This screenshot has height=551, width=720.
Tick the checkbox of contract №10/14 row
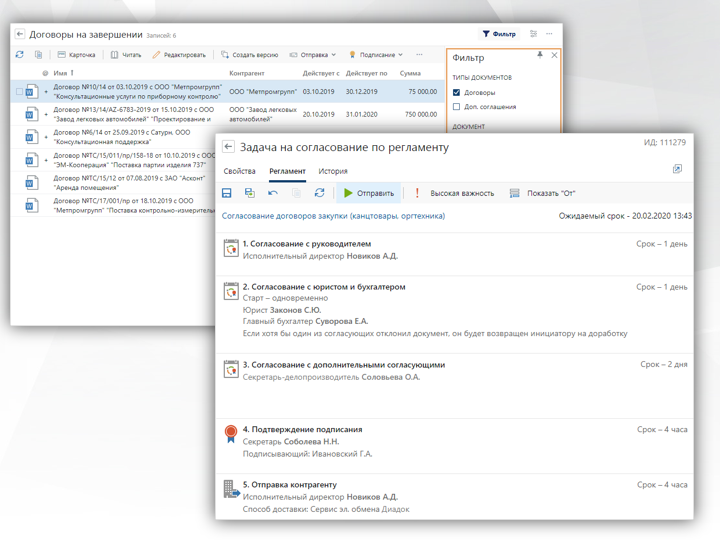tap(19, 91)
